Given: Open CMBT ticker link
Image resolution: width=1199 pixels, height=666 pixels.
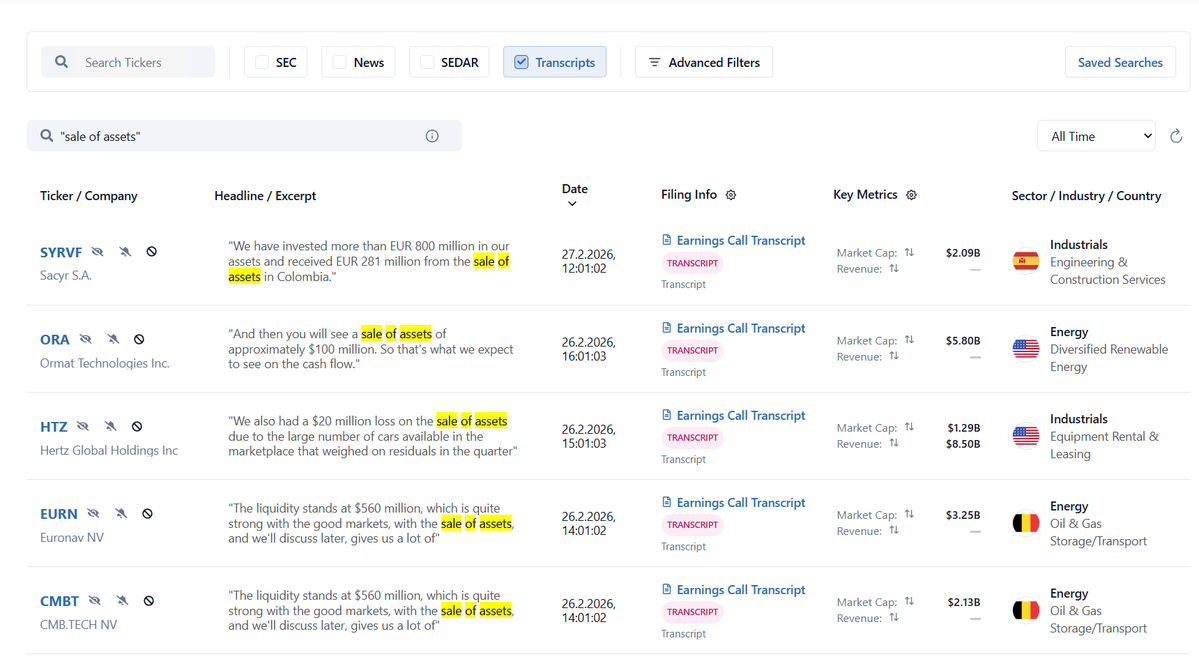Looking at the screenshot, I should pyautogui.click(x=60, y=601).
